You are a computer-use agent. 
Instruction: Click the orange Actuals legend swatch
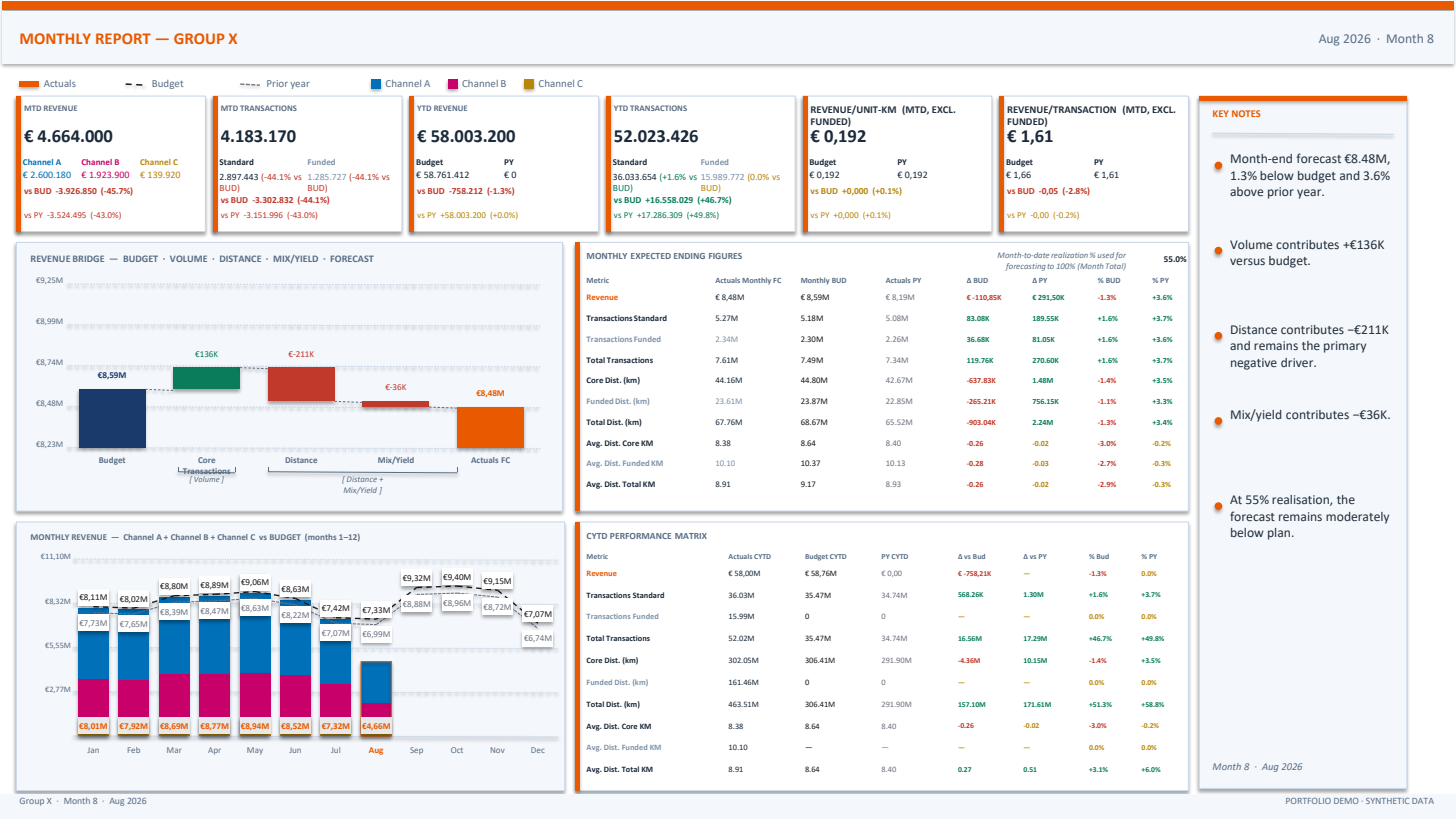[x=29, y=84]
